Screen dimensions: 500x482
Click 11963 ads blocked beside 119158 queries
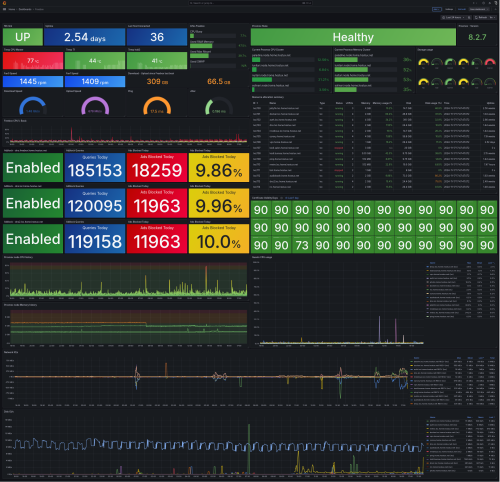point(157,239)
